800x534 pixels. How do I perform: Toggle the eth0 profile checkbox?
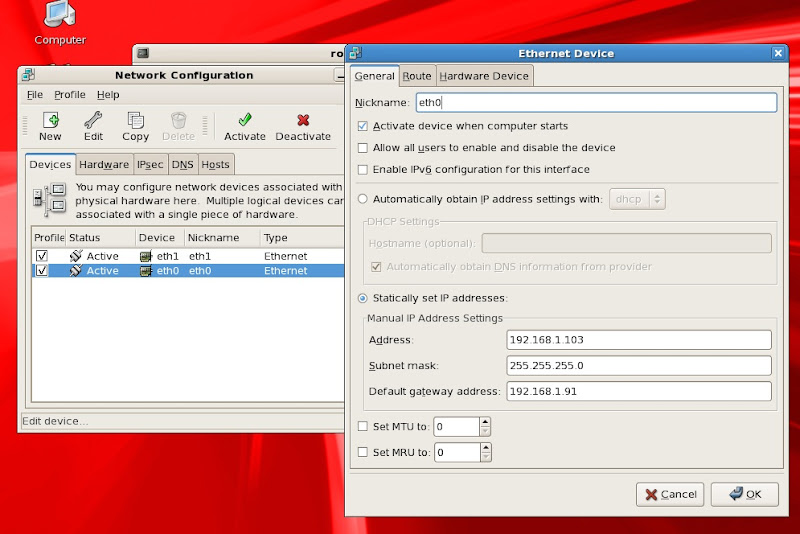42,270
